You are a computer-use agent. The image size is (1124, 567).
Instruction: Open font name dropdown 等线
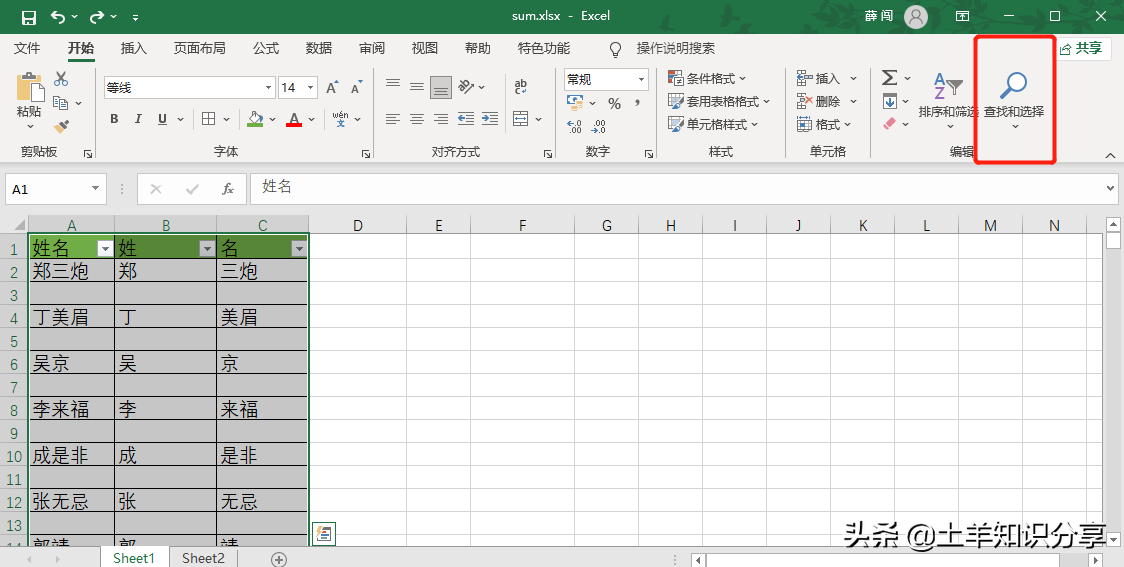(x=269, y=88)
